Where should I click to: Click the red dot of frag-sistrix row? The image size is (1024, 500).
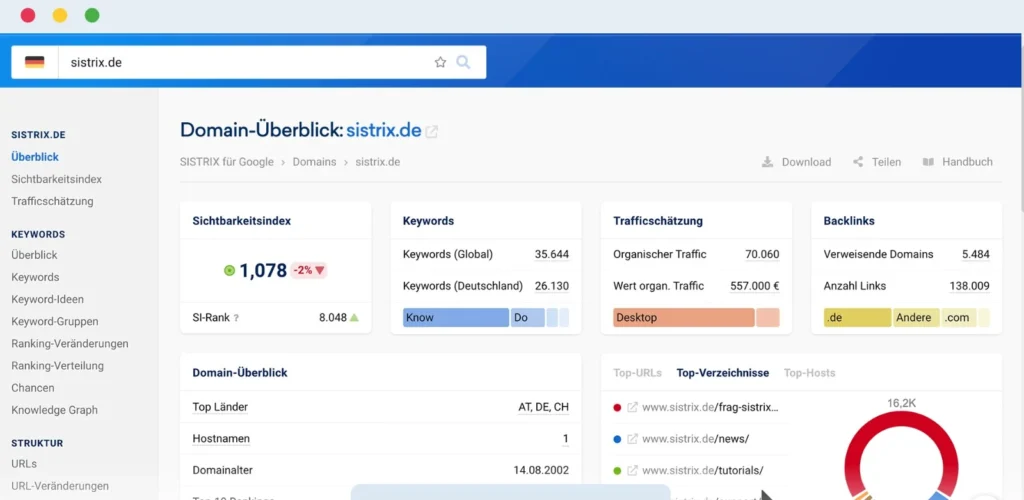pyautogui.click(x=617, y=407)
